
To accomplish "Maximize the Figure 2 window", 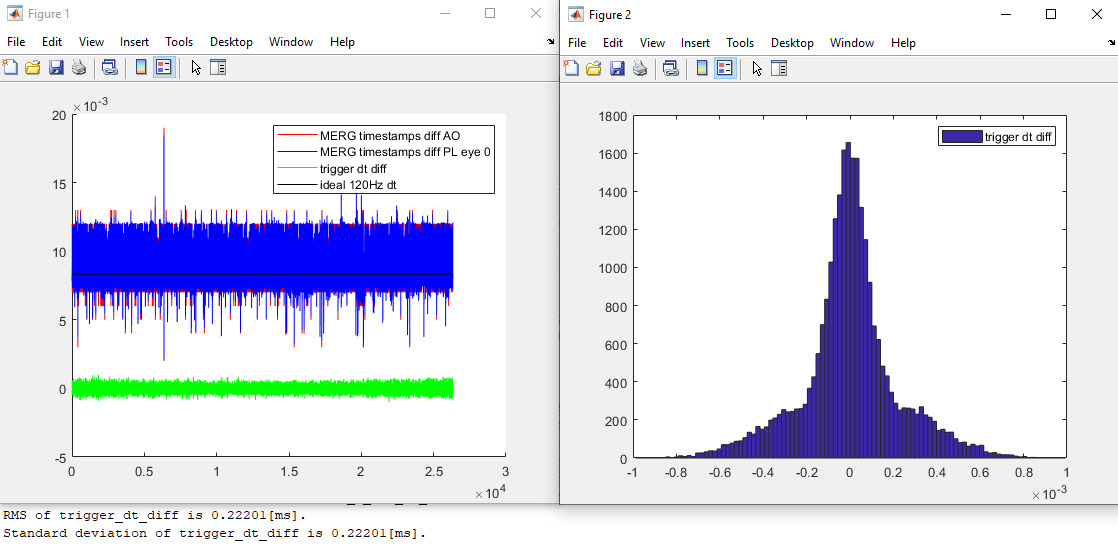I will (1050, 14).
